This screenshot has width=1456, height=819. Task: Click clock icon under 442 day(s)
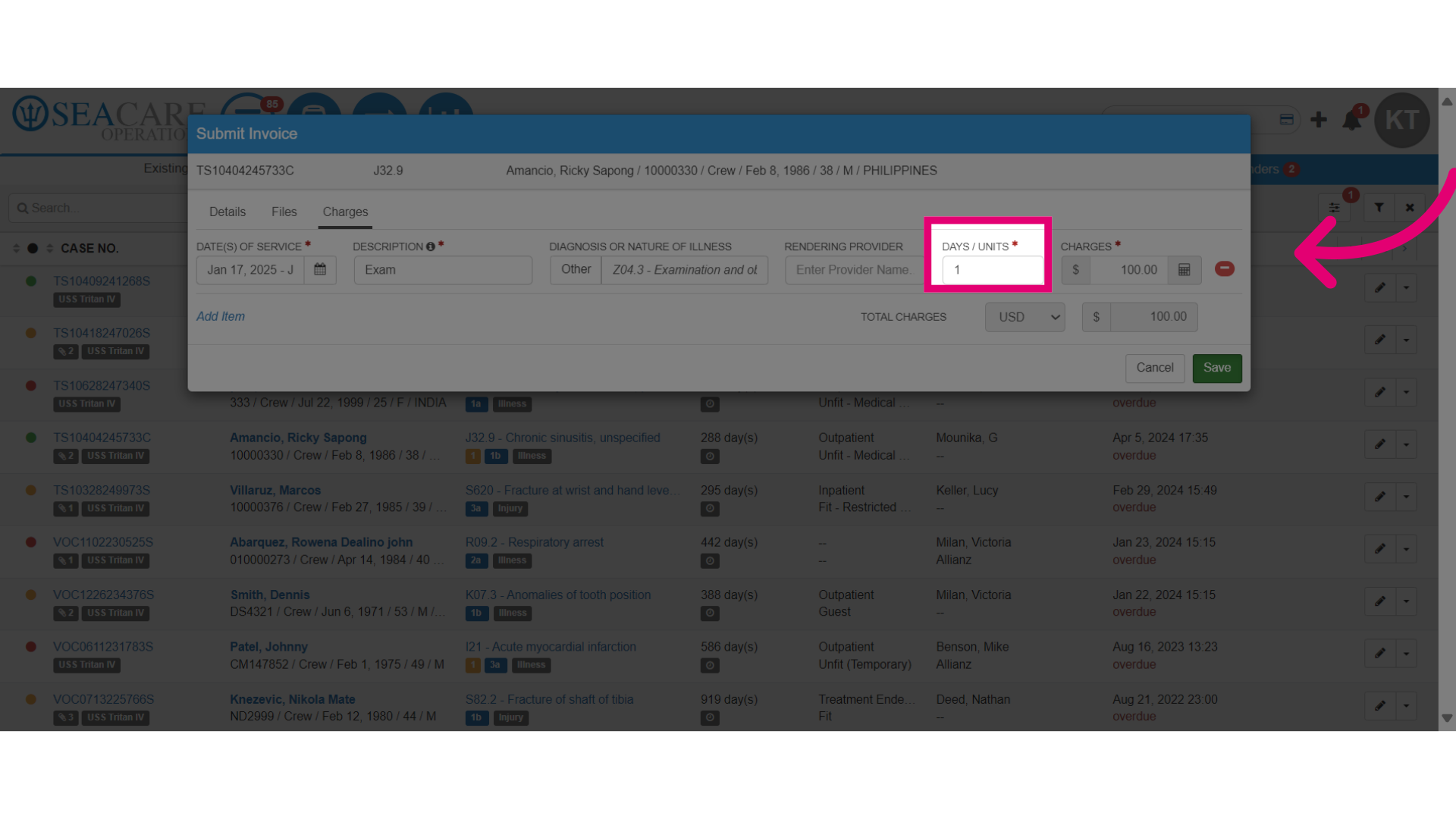click(710, 561)
